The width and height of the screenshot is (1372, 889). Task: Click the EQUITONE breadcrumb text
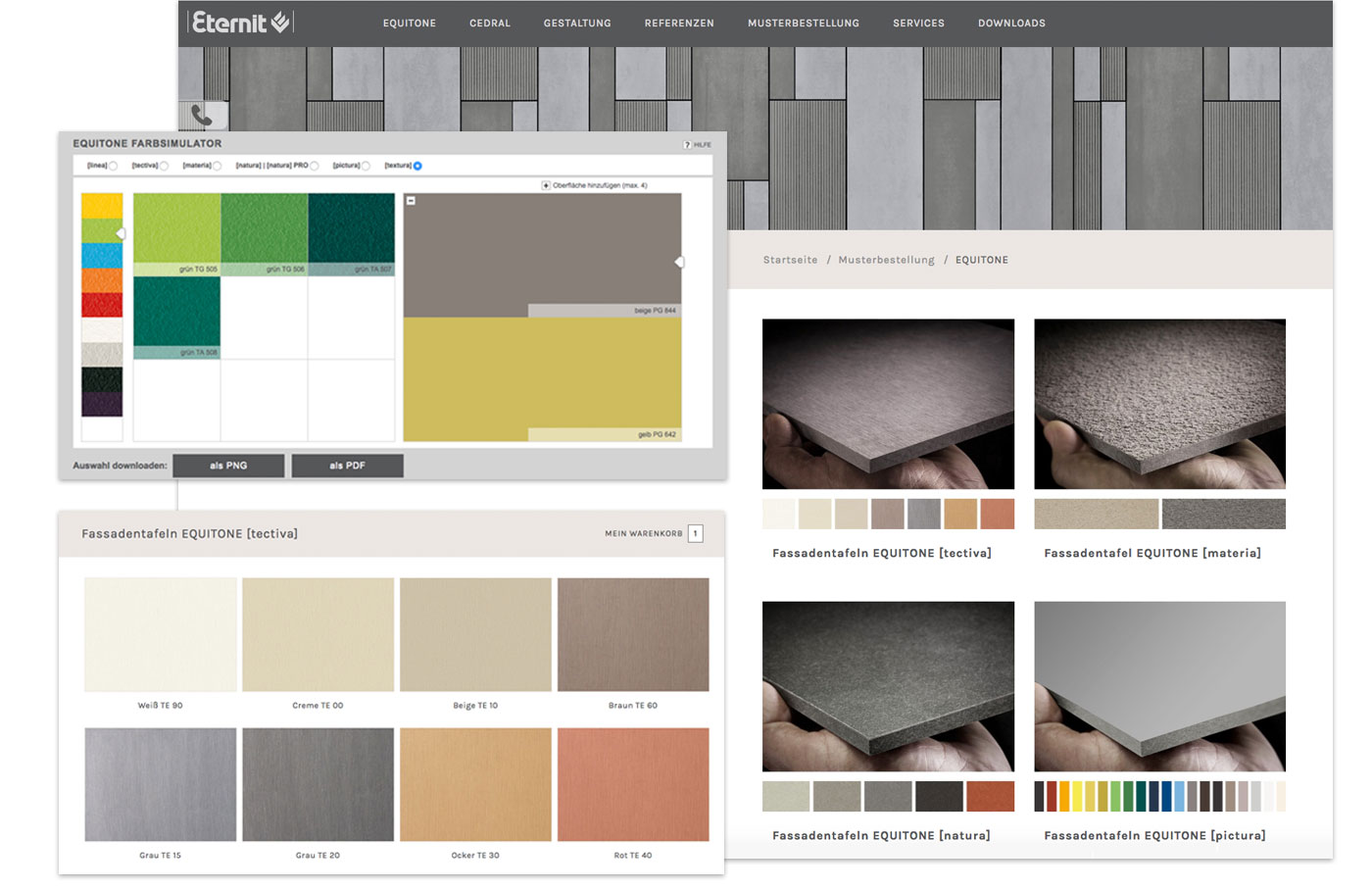tap(982, 260)
